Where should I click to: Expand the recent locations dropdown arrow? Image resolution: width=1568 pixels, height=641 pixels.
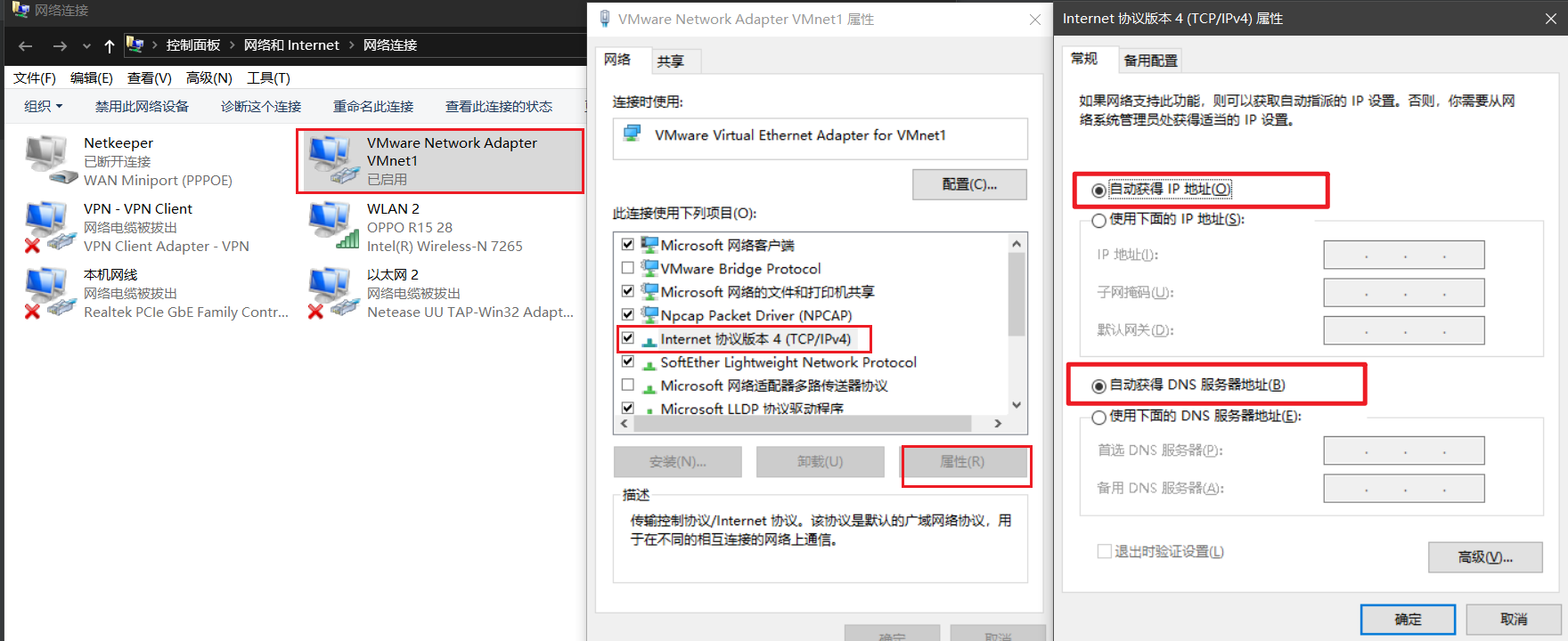tap(86, 45)
